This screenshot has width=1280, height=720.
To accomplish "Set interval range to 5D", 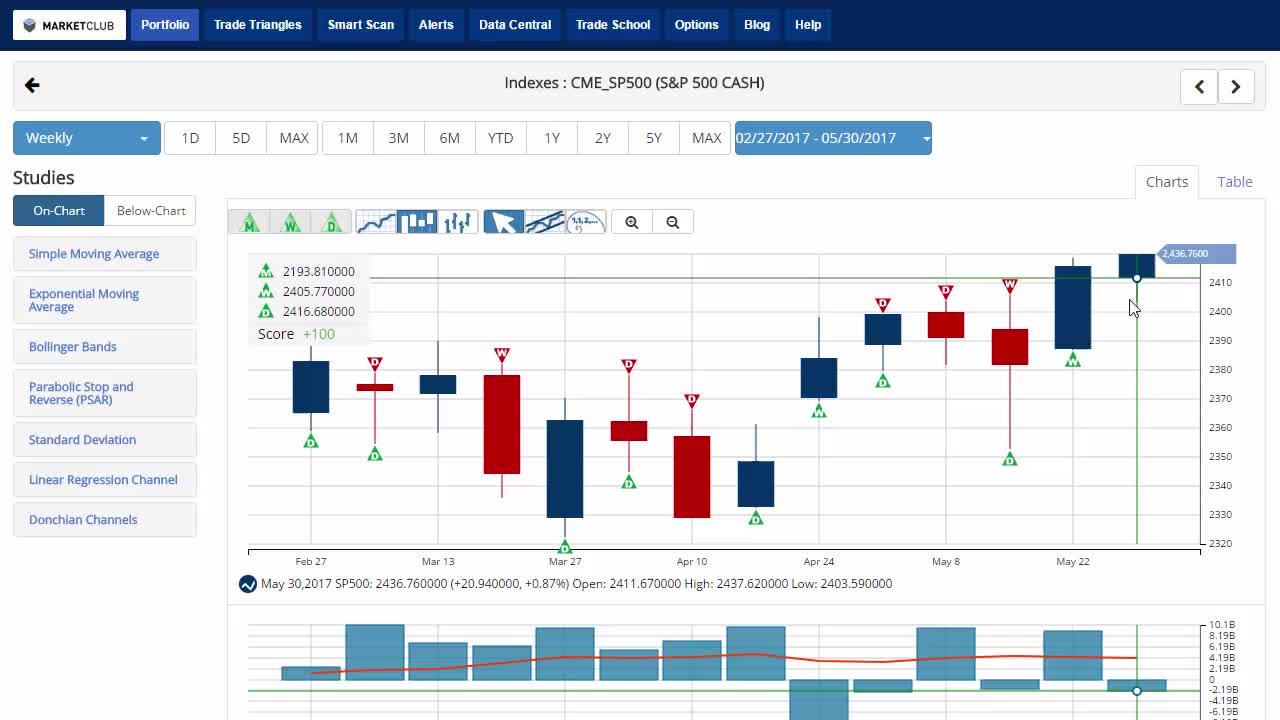I will pyautogui.click(x=241, y=138).
